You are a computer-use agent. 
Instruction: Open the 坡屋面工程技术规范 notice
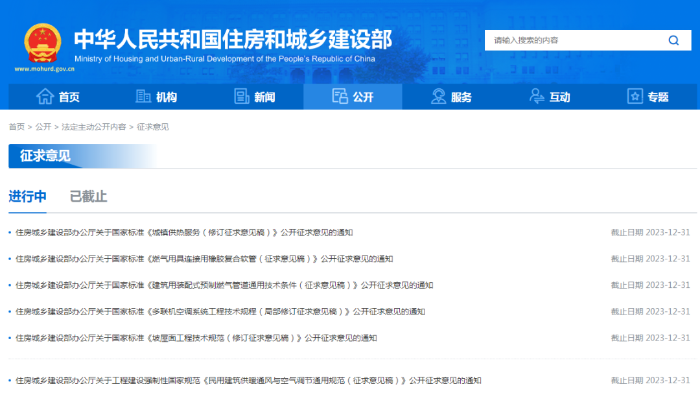[196, 338]
